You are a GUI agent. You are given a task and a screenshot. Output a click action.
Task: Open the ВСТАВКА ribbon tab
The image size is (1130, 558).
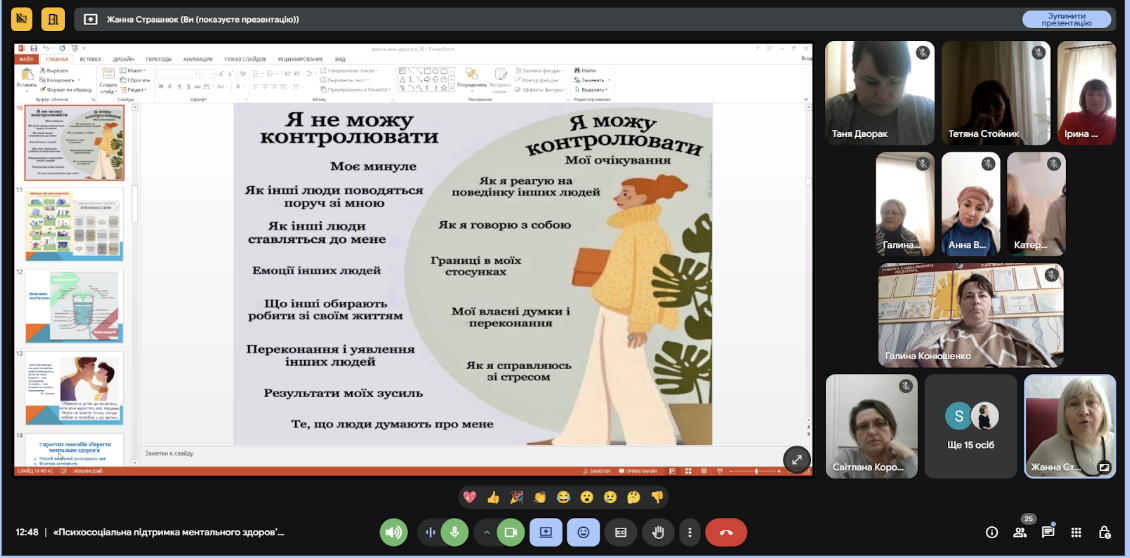pyautogui.click(x=90, y=59)
